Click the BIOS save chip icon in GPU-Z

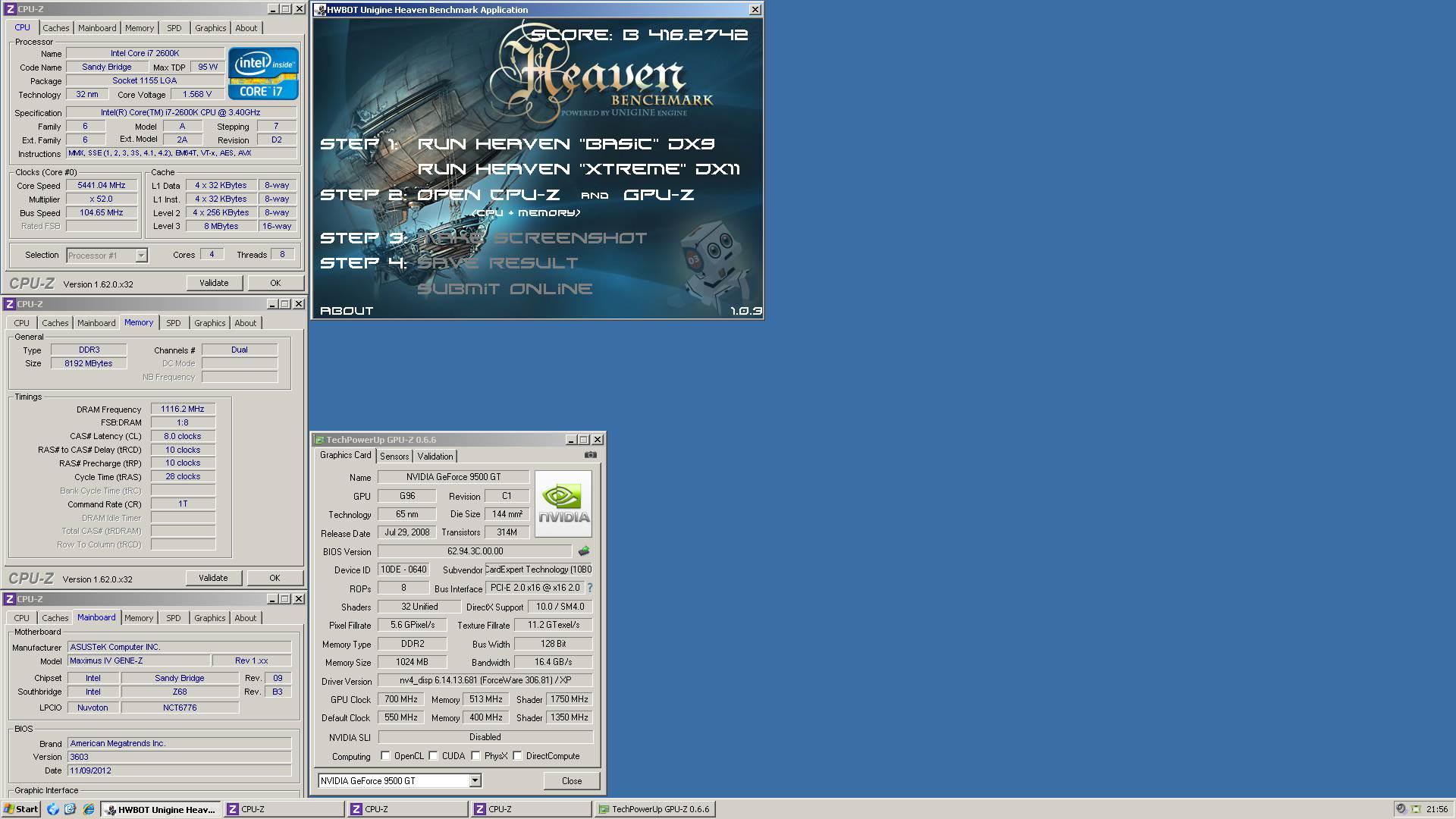(583, 551)
